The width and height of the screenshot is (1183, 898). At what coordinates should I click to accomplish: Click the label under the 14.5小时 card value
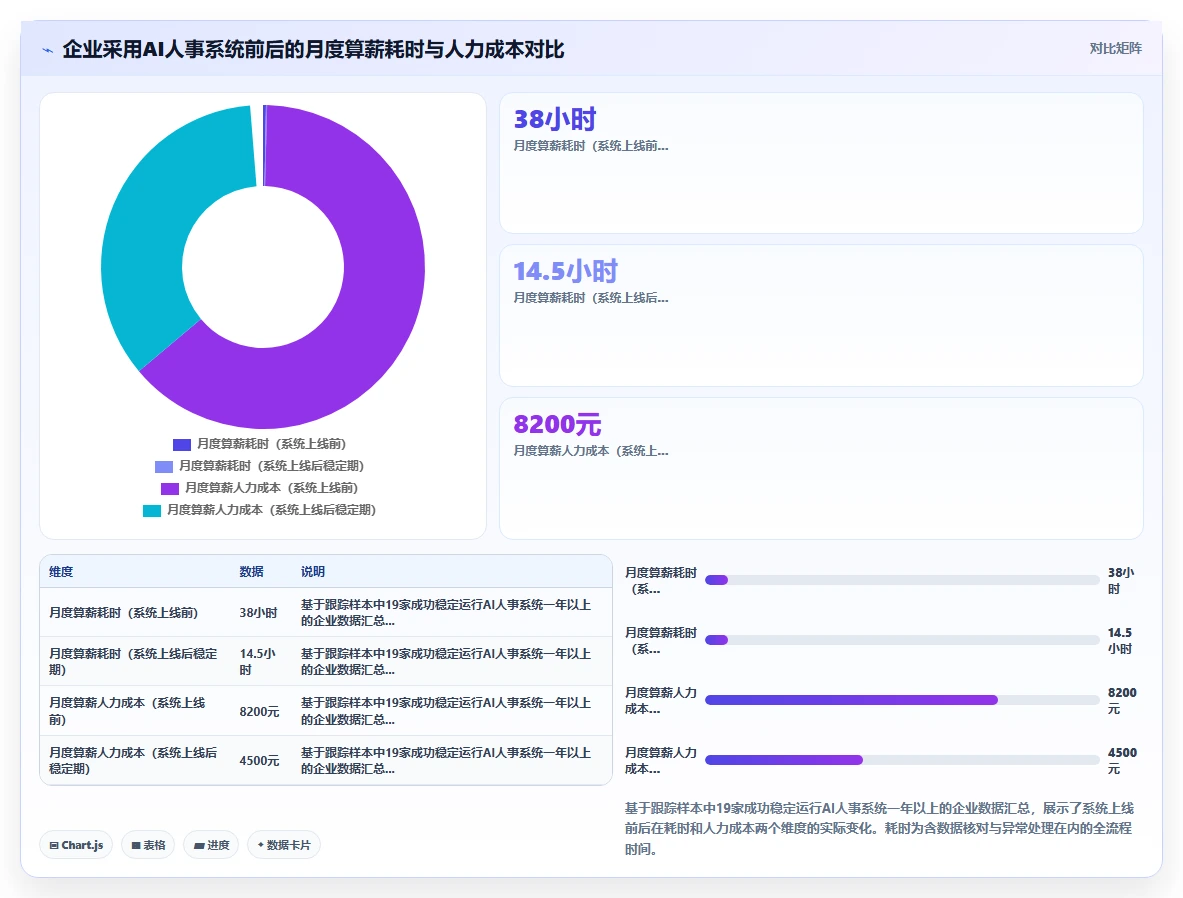pos(591,298)
